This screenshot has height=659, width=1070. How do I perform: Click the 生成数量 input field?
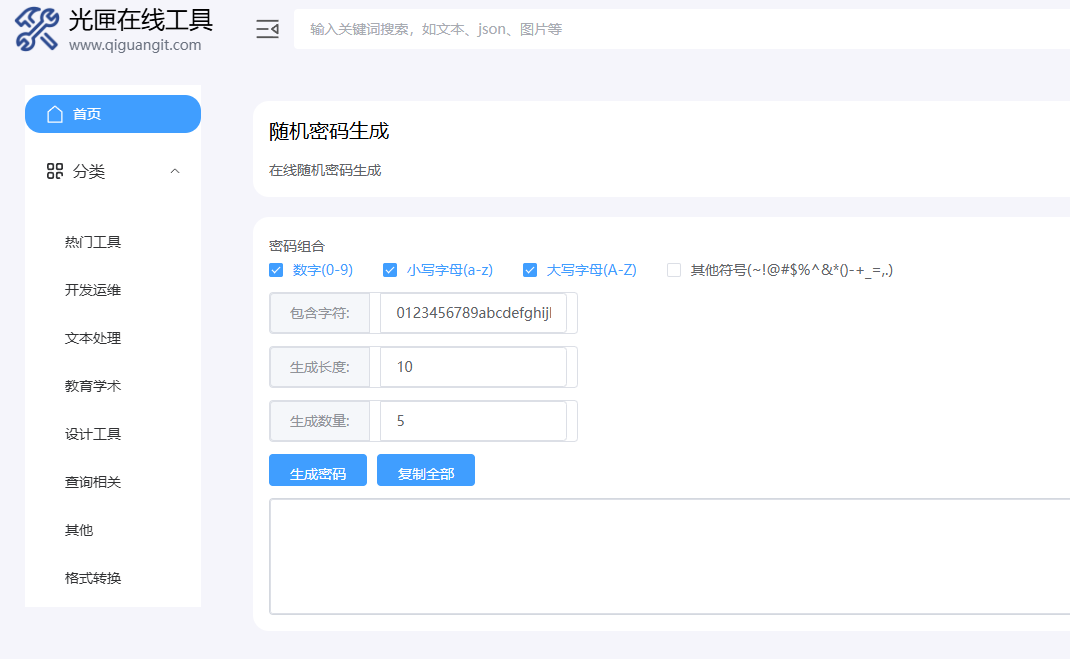pyautogui.click(x=472, y=421)
